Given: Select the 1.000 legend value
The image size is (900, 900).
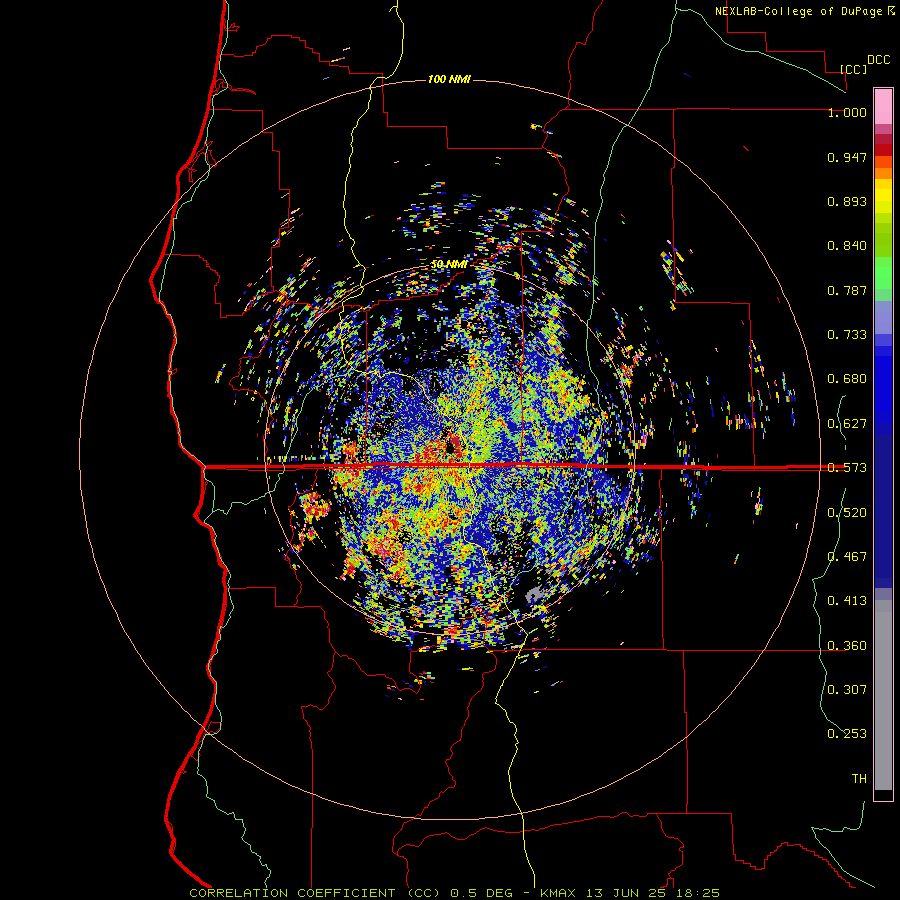Looking at the screenshot, I should click(847, 112).
